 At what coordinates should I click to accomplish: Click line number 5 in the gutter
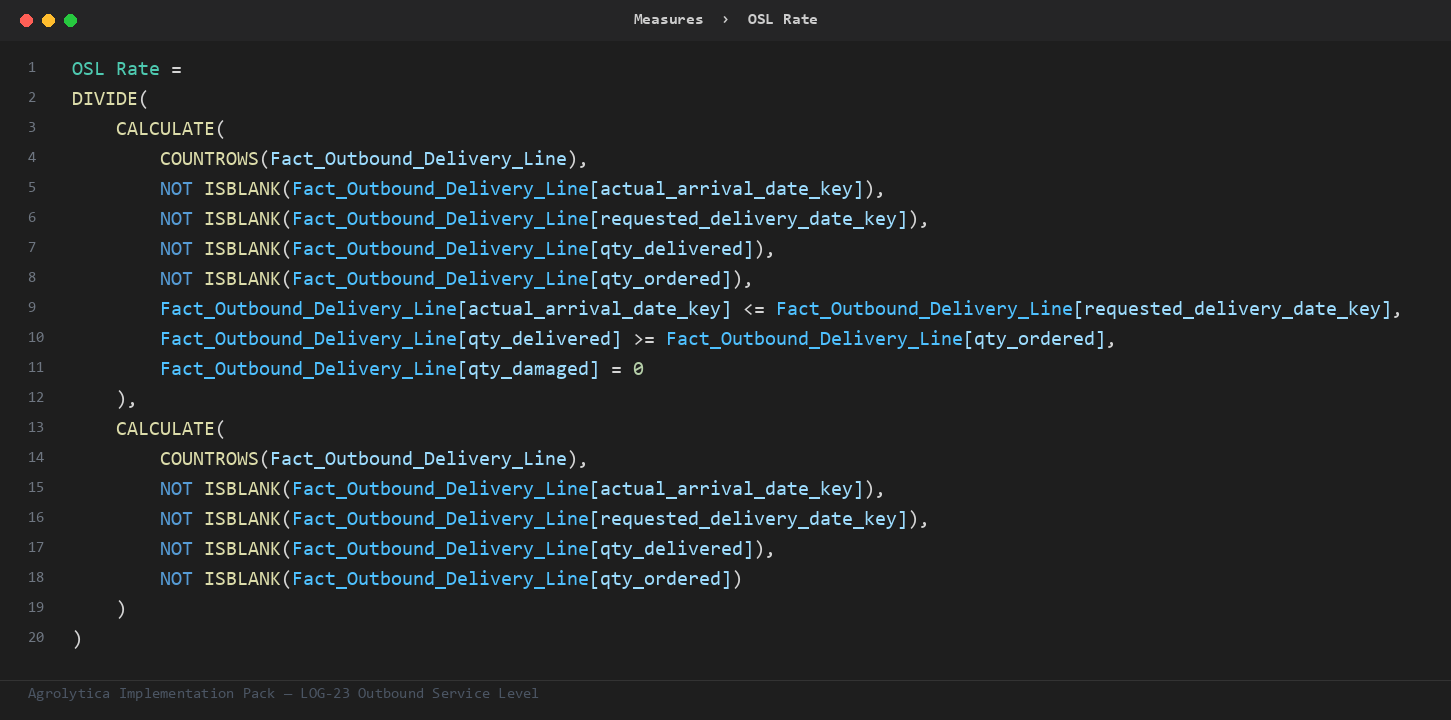(x=32, y=187)
